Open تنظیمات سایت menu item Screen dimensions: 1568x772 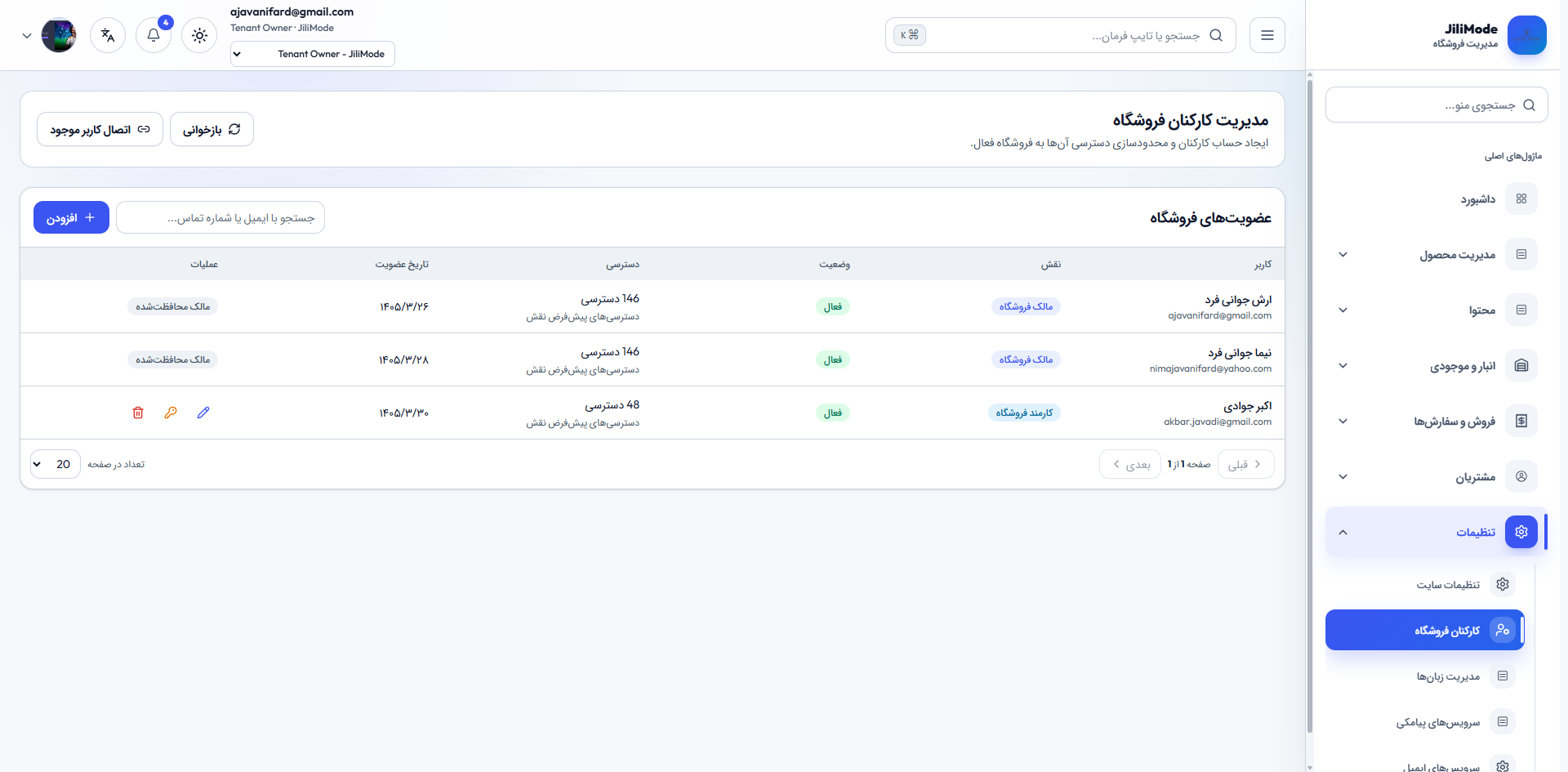pos(1425,584)
